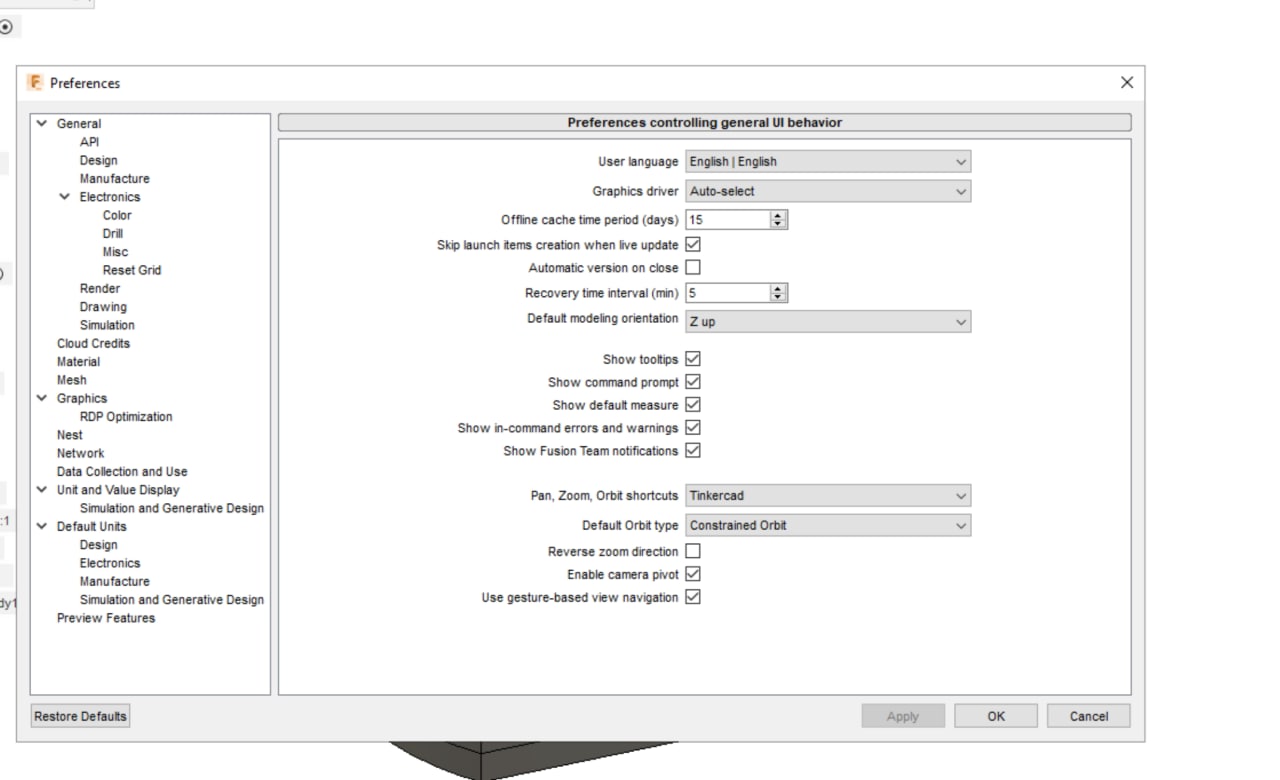The image size is (1280, 780).
Task: Uncheck Use gesture-based view navigation
Action: click(693, 597)
